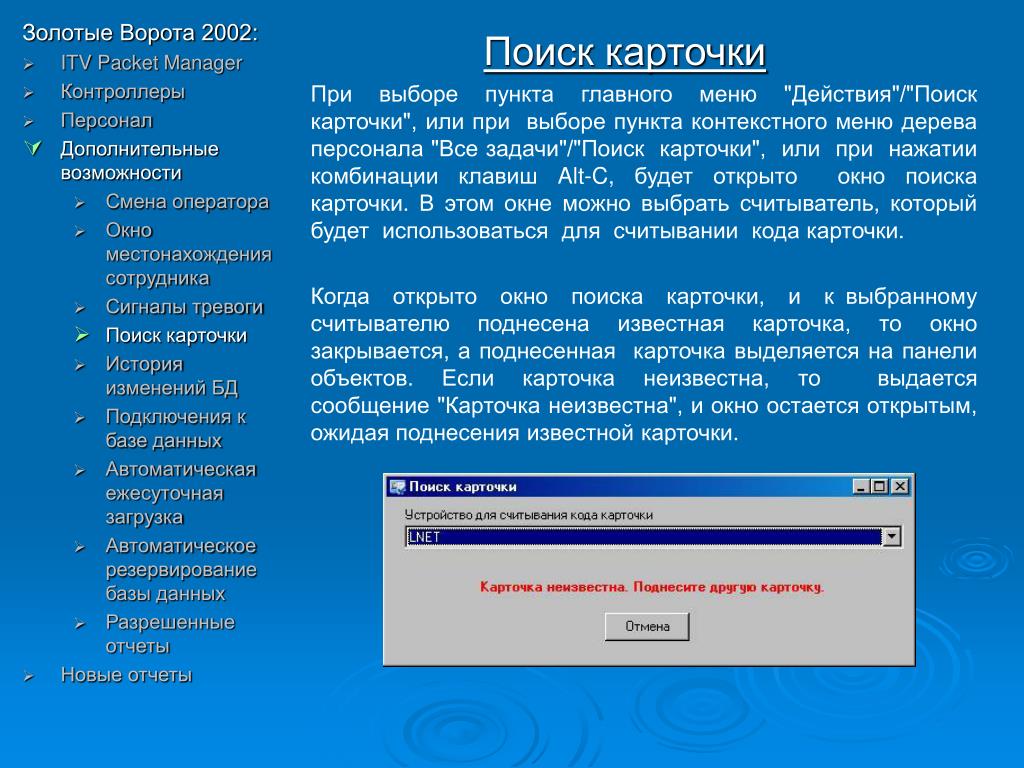The height and width of the screenshot is (768, 1024).
Task: Click the Отмена button in the dialog
Action: coord(647,626)
